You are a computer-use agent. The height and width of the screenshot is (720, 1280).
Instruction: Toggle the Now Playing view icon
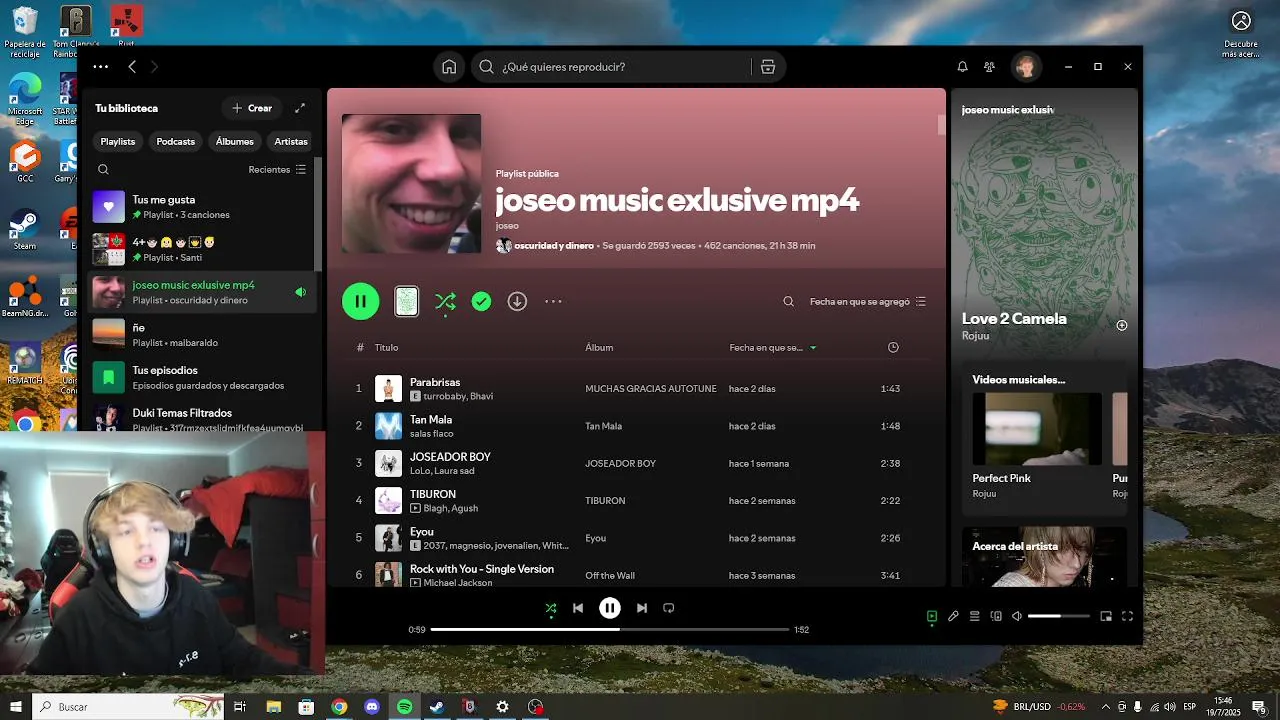pos(932,617)
